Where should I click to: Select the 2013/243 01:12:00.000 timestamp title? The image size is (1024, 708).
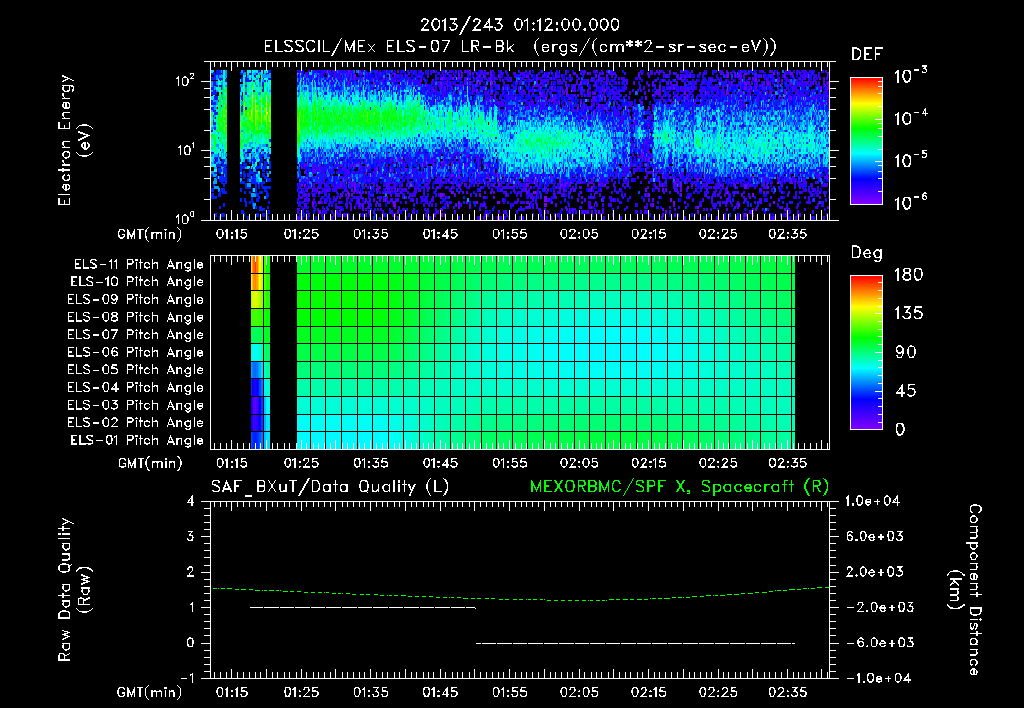(519, 25)
